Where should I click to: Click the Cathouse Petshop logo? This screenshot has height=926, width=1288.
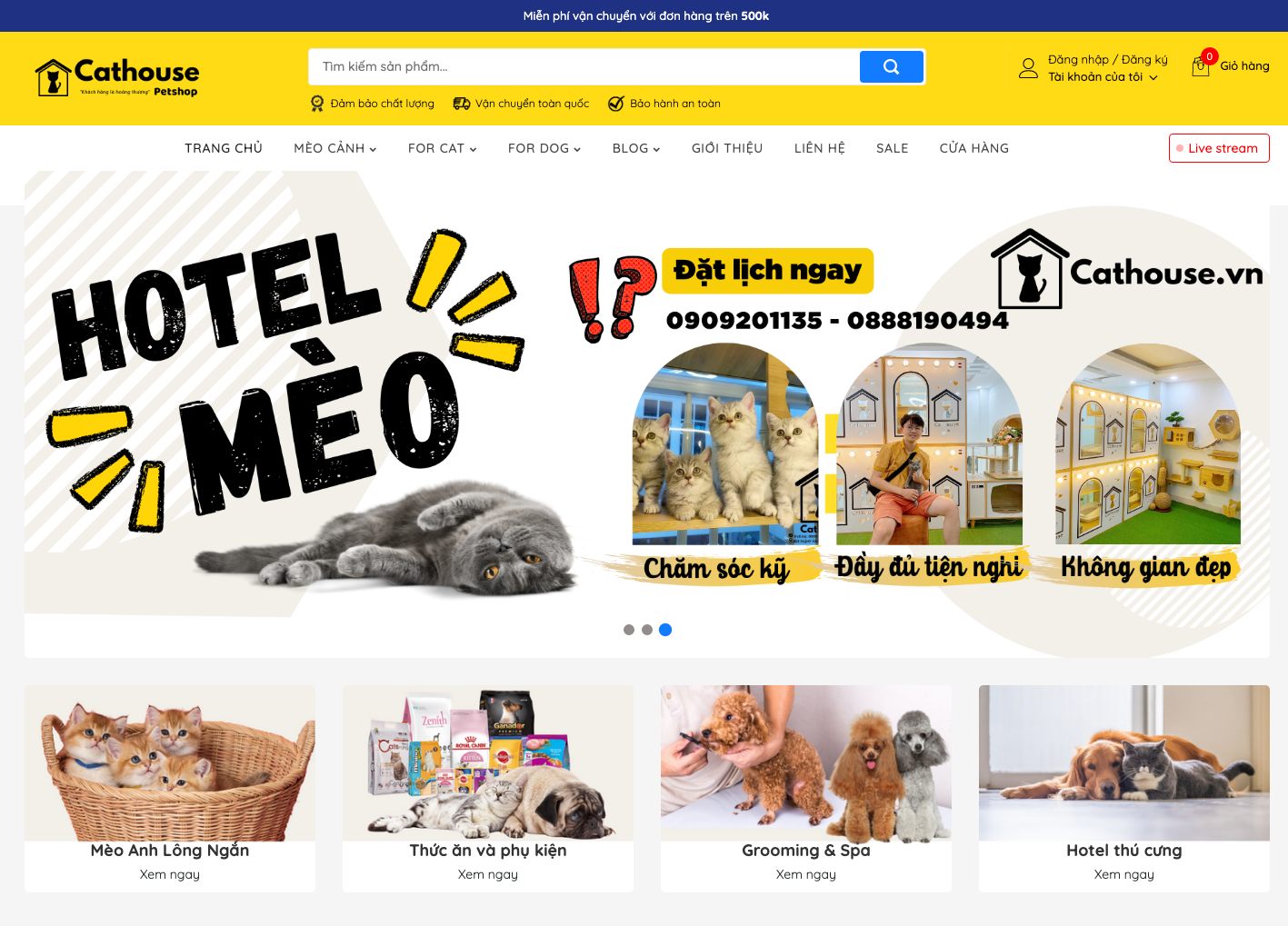point(116,77)
